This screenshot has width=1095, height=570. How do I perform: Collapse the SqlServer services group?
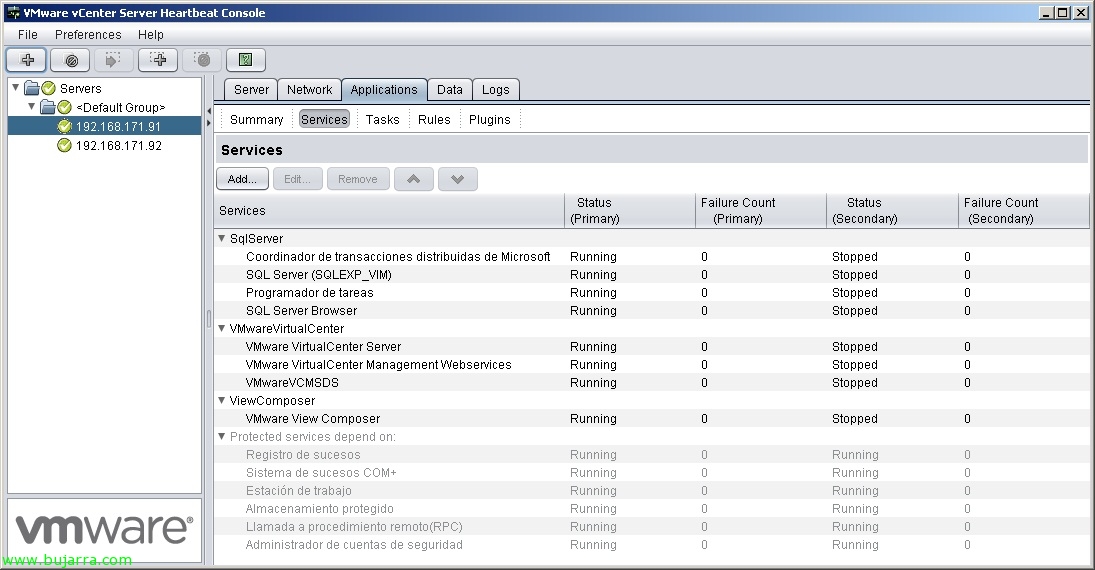coord(222,239)
